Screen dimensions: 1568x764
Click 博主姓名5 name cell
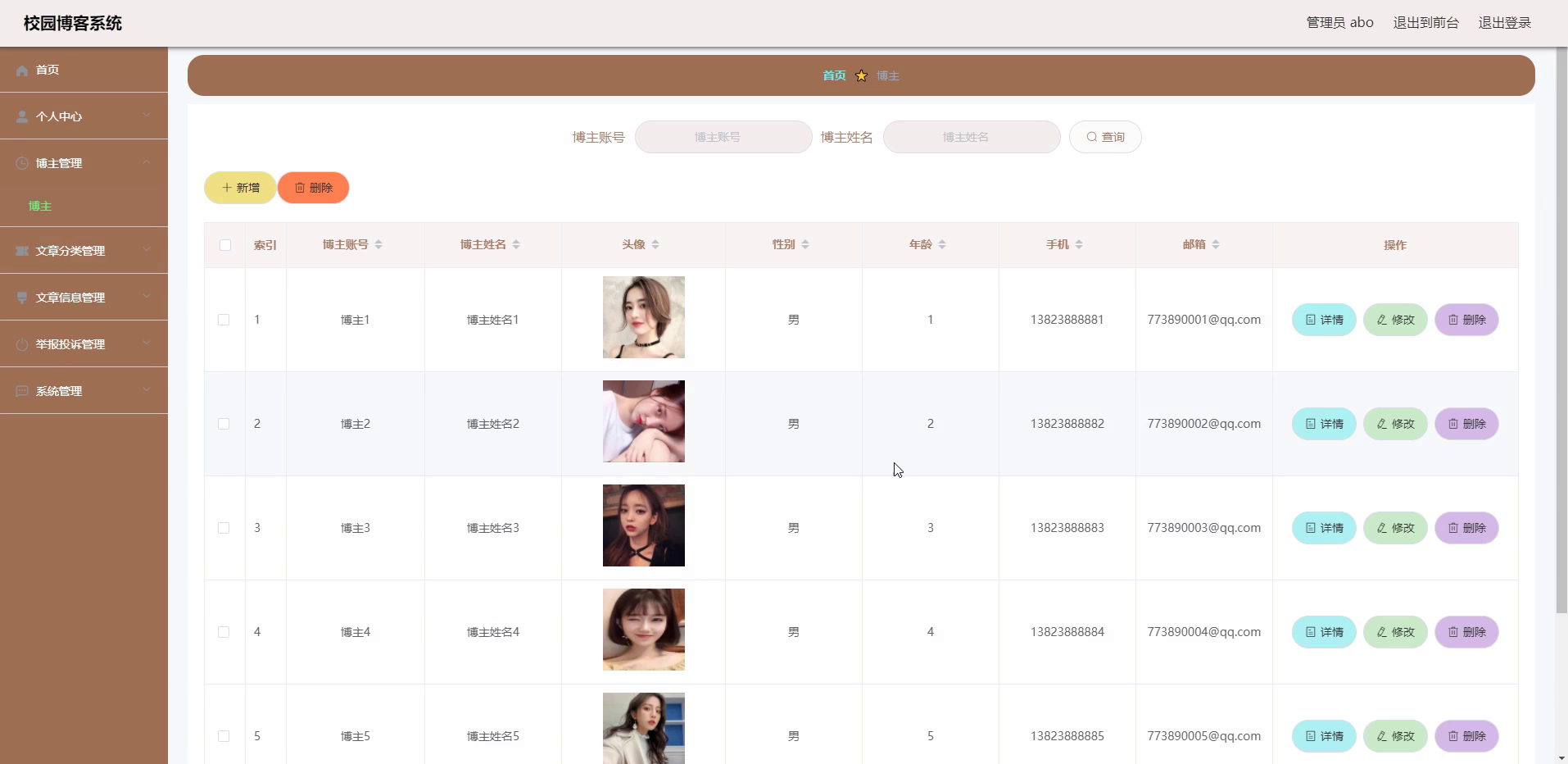click(493, 736)
